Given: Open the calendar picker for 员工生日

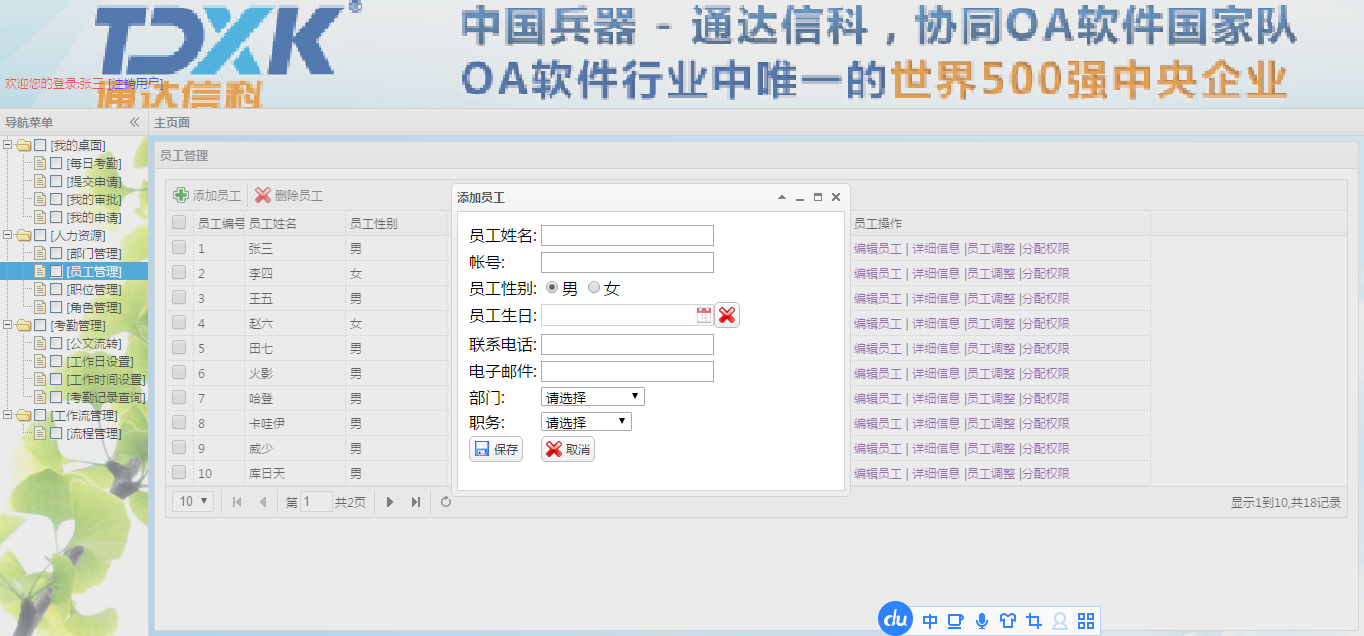Looking at the screenshot, I should [x=704, y=315].
